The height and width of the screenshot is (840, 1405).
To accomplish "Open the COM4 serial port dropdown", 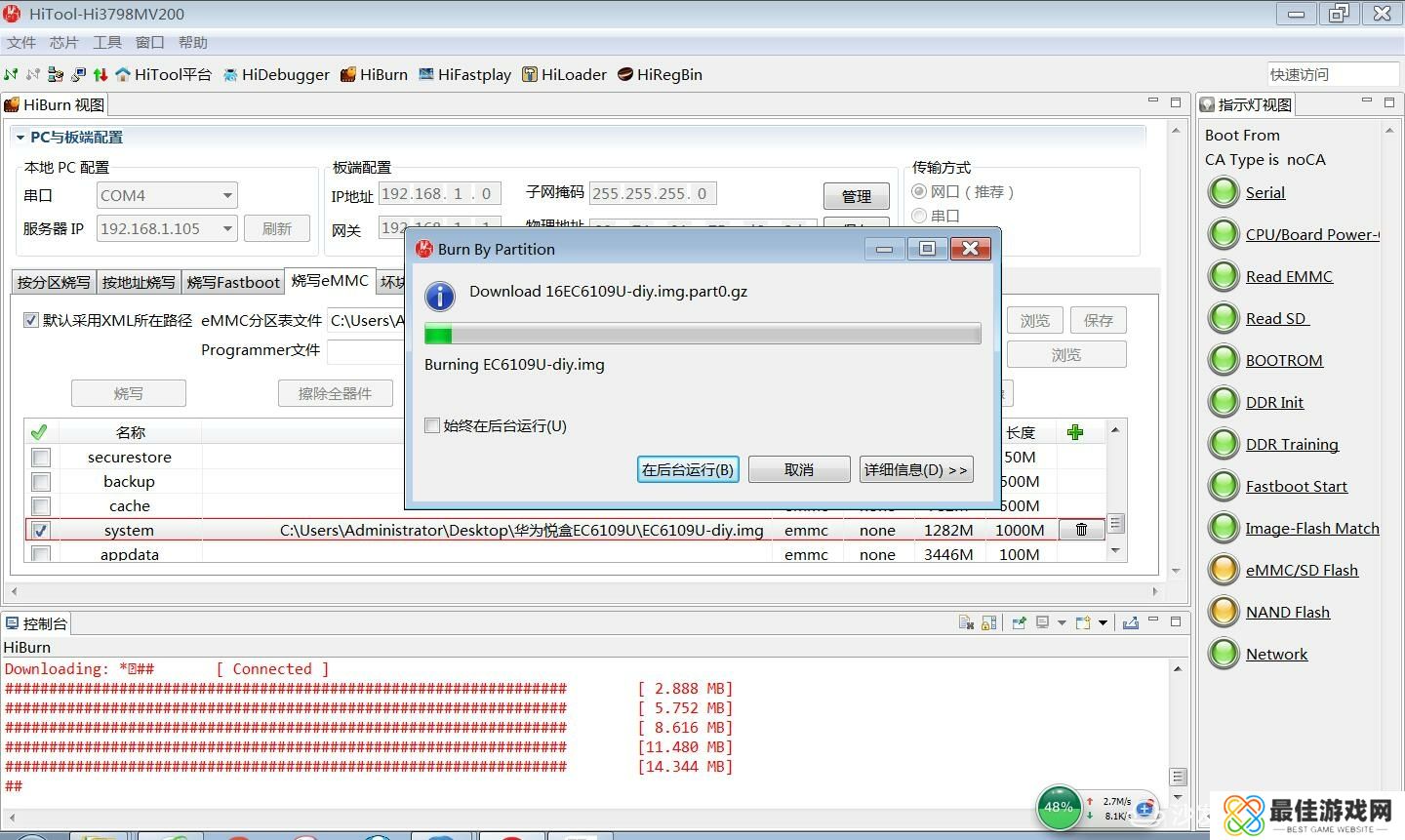I will click(x=226, y=195).
